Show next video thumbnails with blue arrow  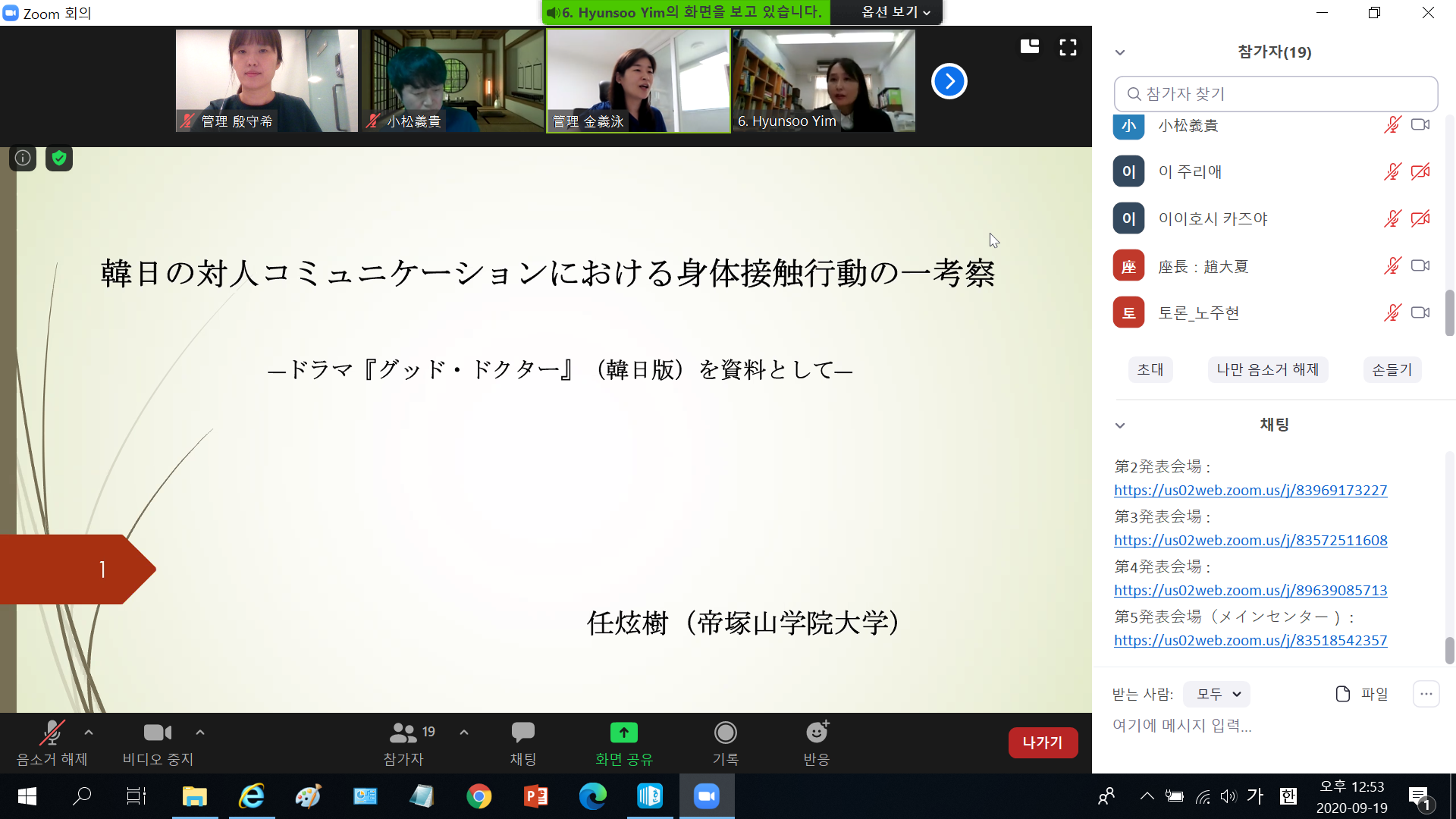tap(949, 81)
